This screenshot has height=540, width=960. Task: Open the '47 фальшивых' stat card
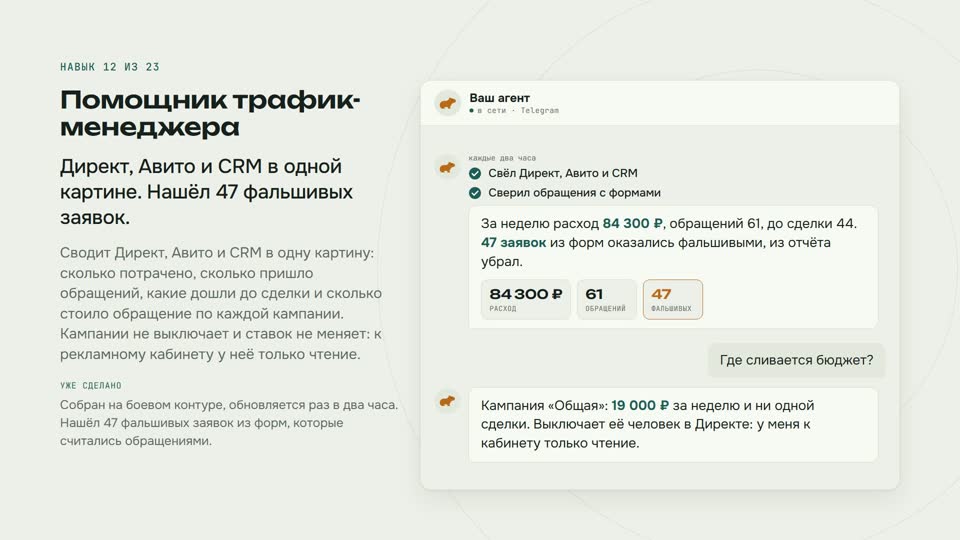[672, 299]
